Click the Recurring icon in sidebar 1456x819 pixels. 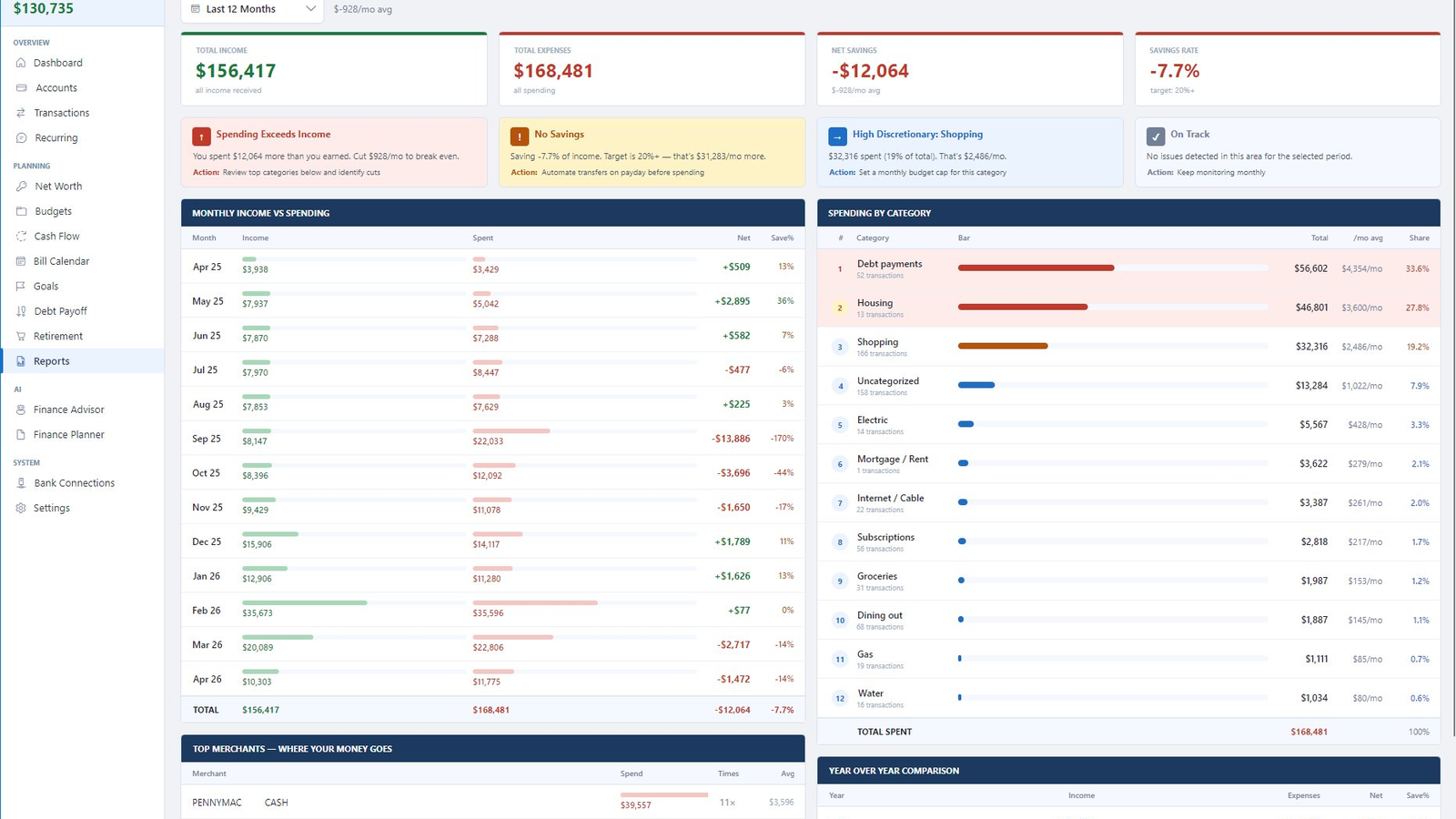click(x=21, y=138)
